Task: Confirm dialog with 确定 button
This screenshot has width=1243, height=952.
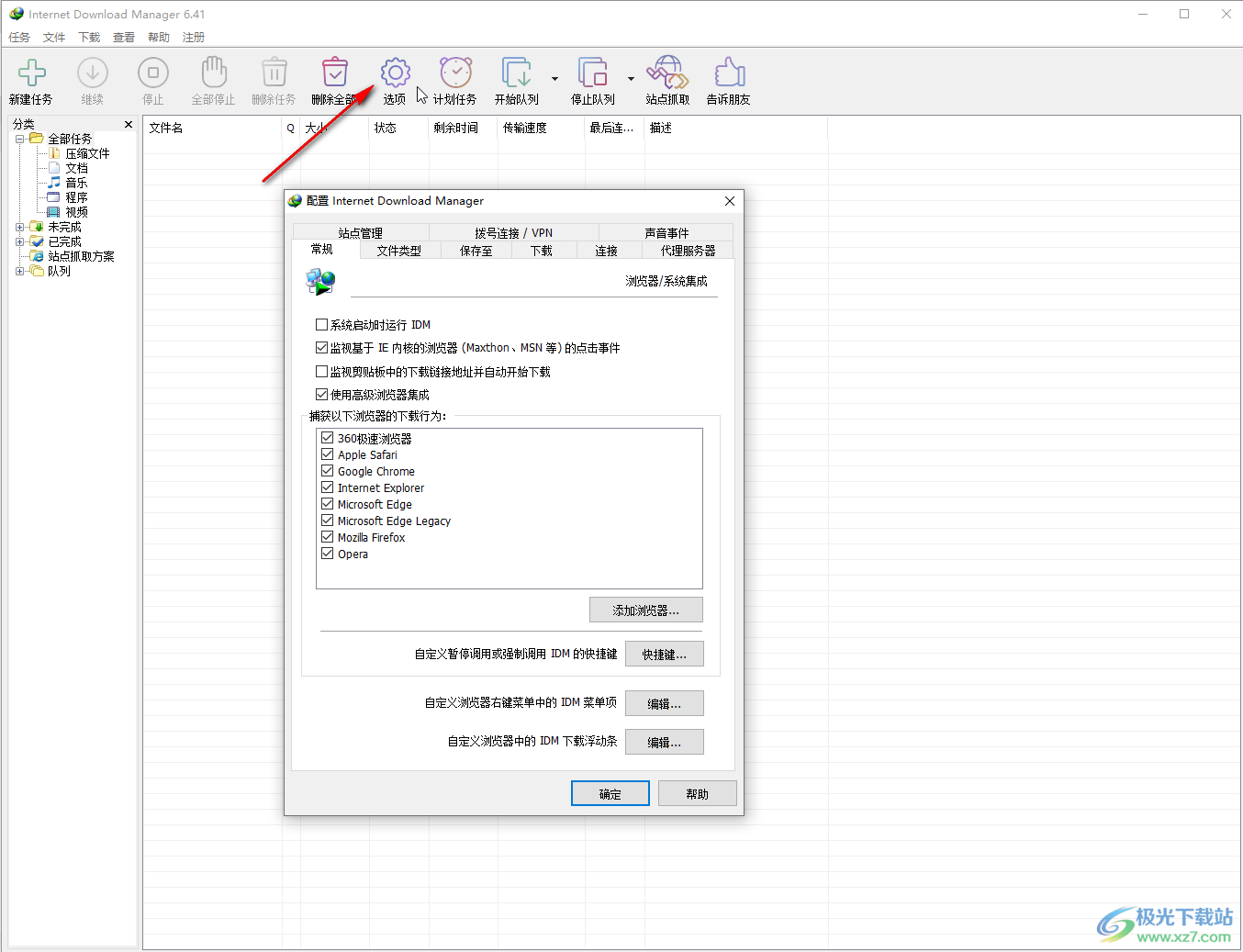Action: (610, 793)
